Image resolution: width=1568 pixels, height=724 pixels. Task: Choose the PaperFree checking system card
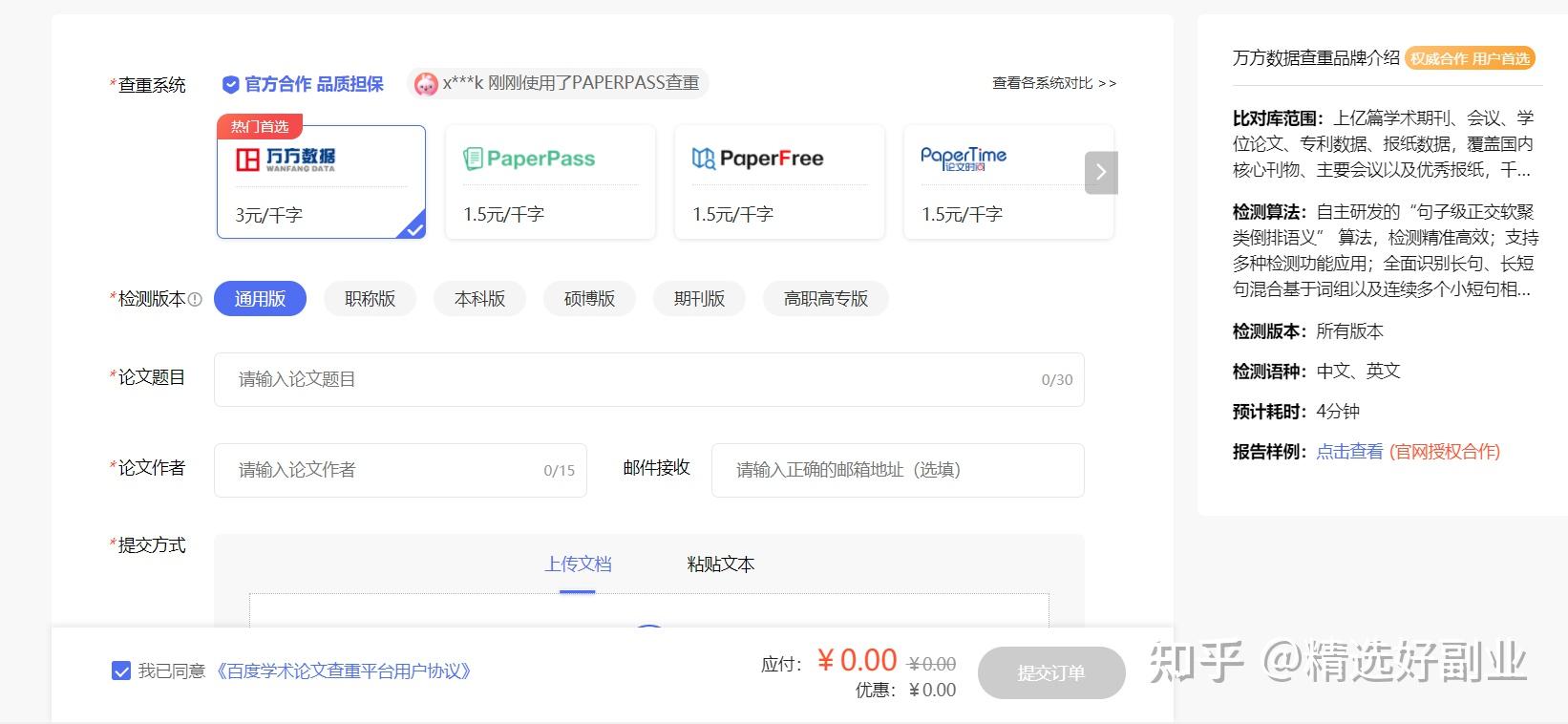pos(779,181)
